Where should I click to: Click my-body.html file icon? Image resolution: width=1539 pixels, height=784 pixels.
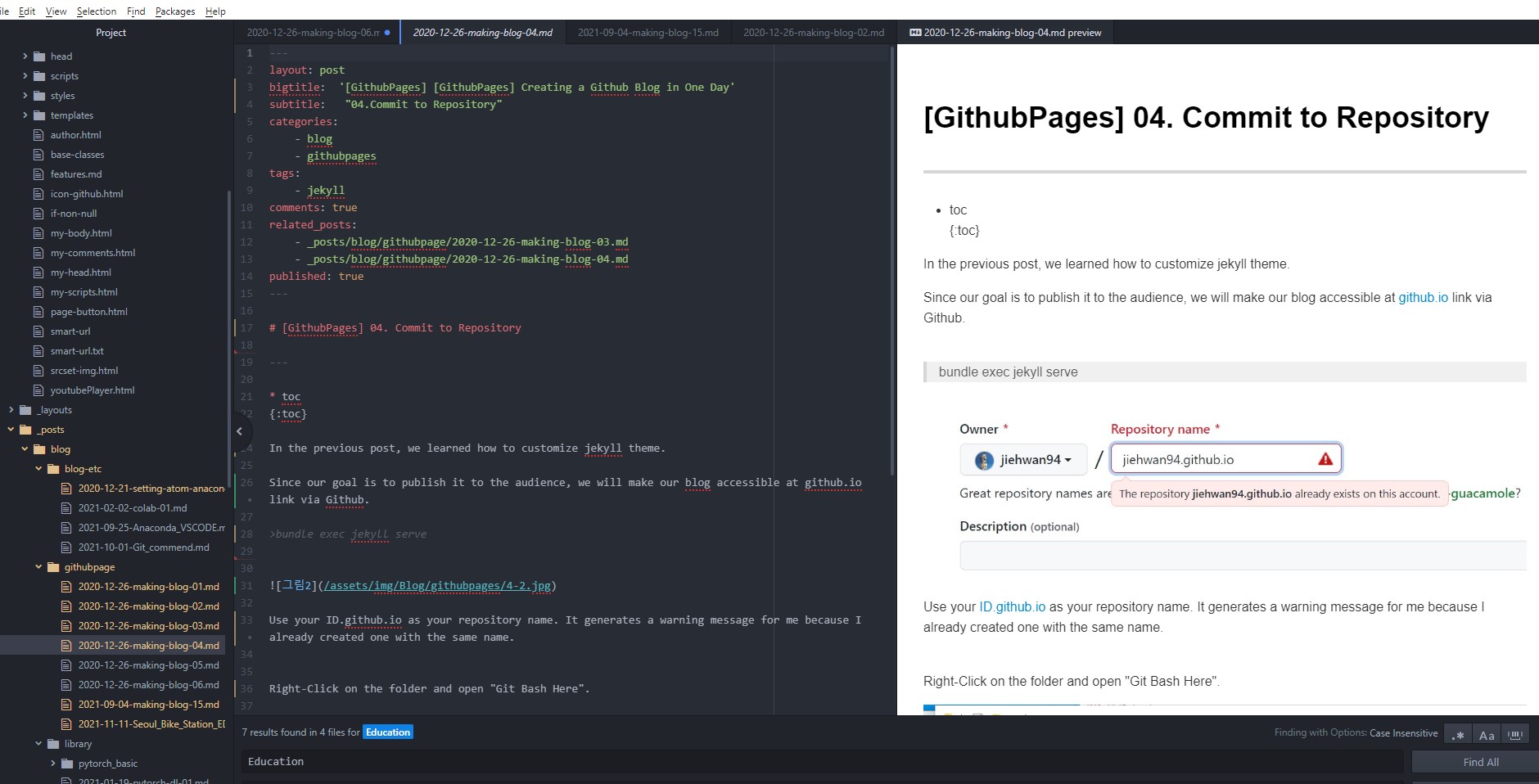click(38, 233)
